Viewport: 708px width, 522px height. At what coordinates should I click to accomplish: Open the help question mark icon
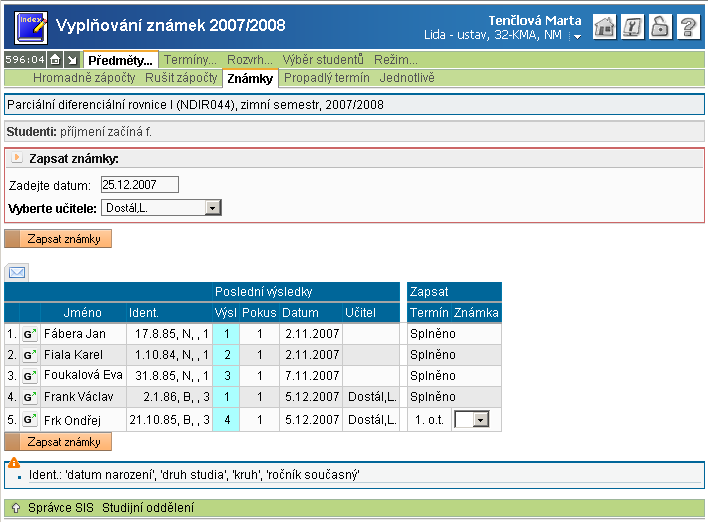tap(687, 27)
